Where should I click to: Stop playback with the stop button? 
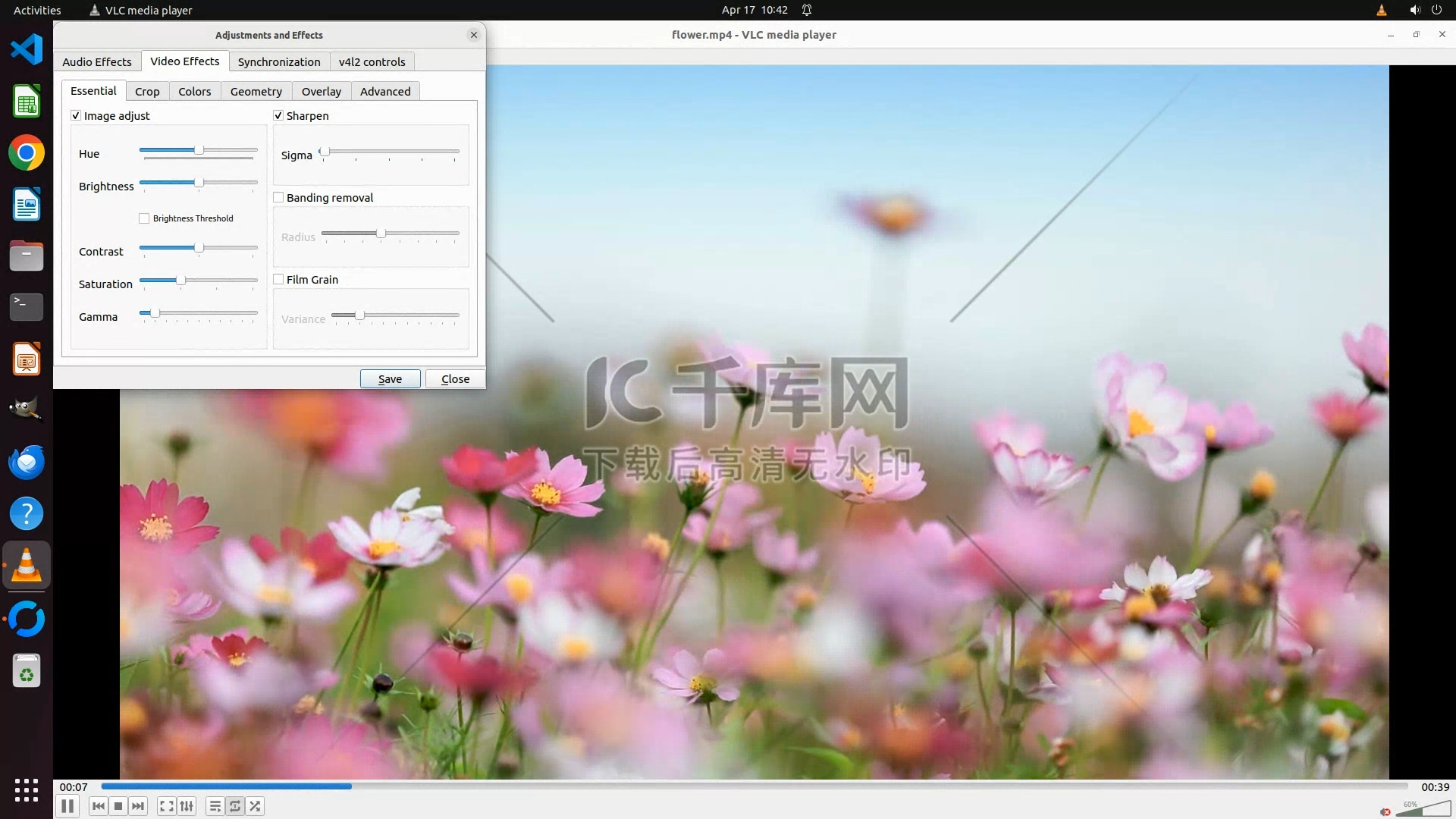tap(118, 806)
